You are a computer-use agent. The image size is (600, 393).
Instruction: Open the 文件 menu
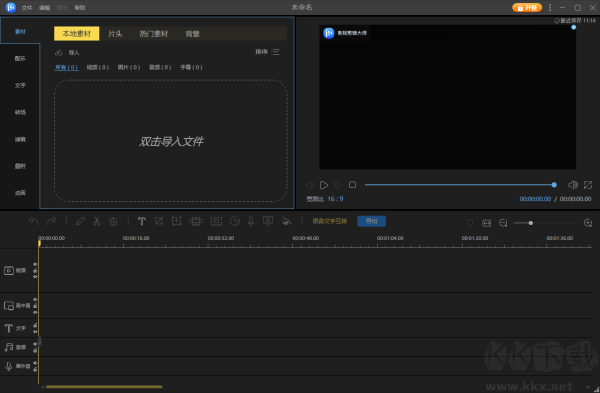point(27,8)
